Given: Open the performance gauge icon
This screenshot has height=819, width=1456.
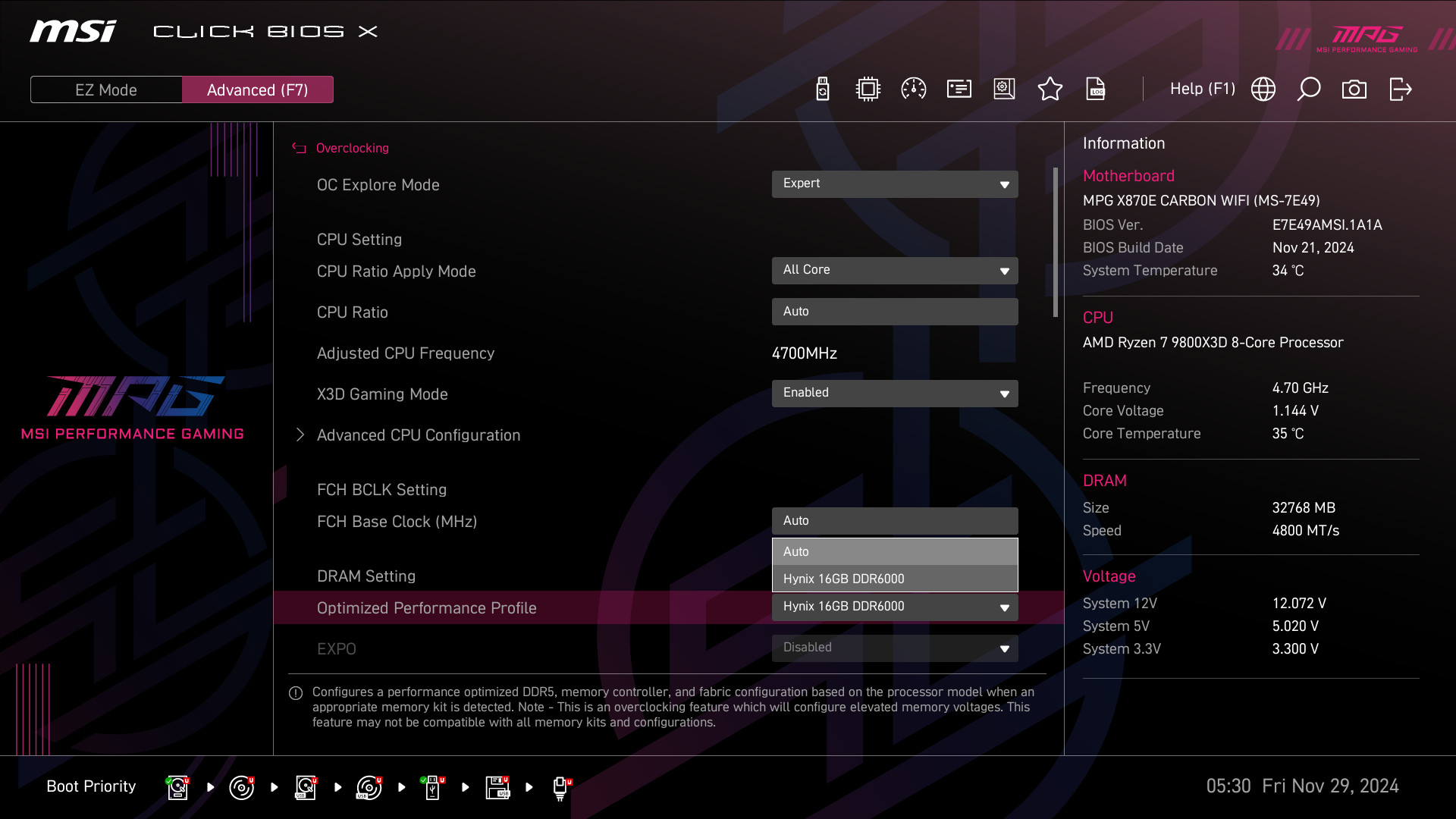Looking at the screenshot, I should pos(913,89).
